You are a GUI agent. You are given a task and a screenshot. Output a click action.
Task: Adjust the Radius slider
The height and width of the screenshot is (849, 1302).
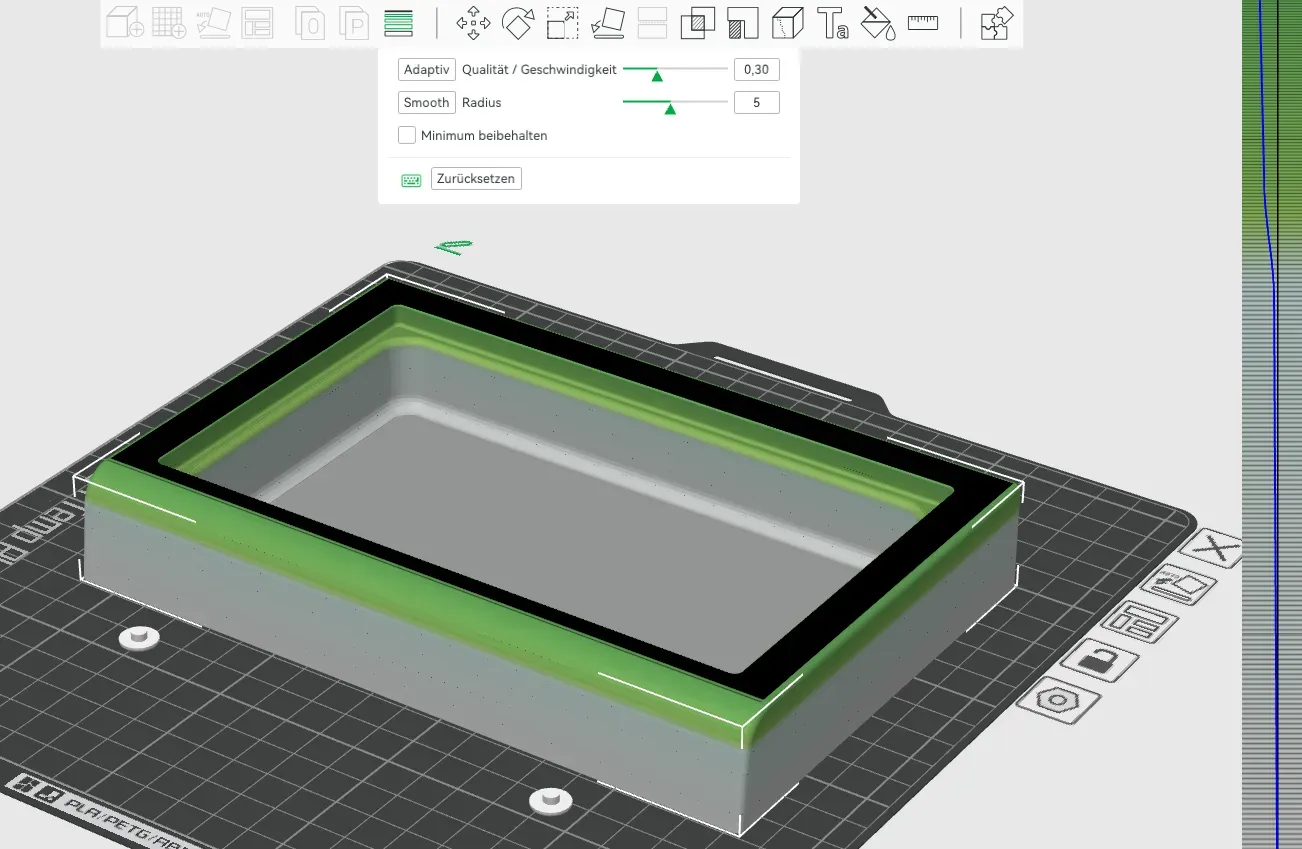click(x=675, y=103)
